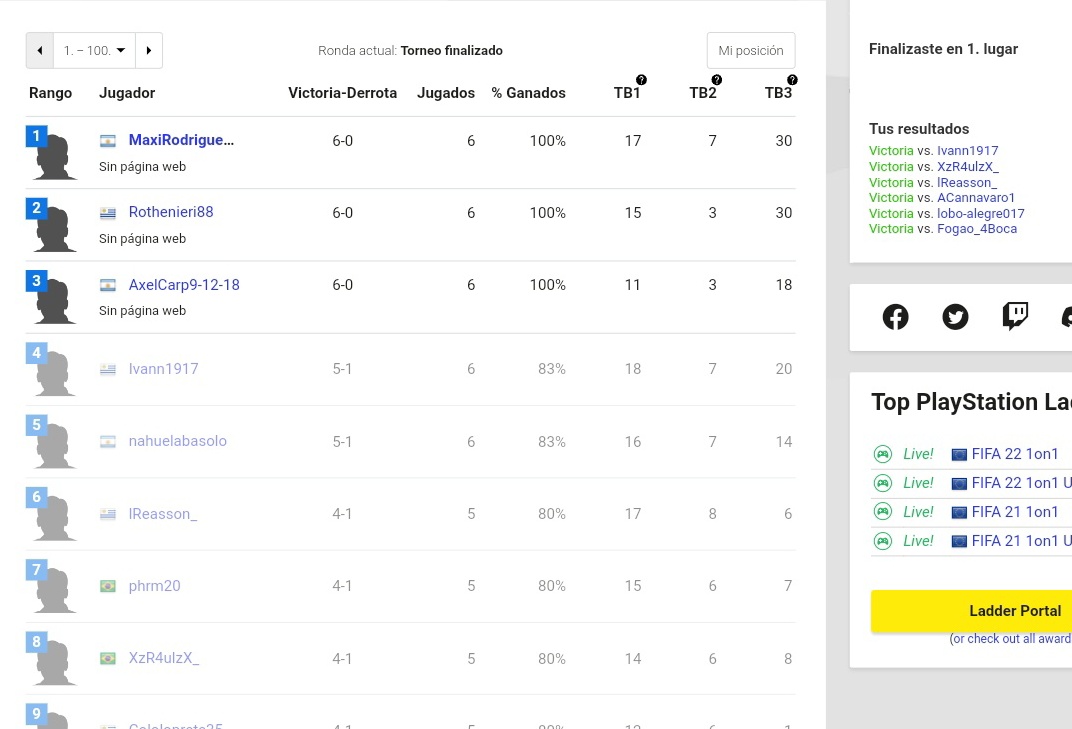Open FIFA 21 1on1 ladder link
The image size is (1072, 729).
pos(1015,512)
